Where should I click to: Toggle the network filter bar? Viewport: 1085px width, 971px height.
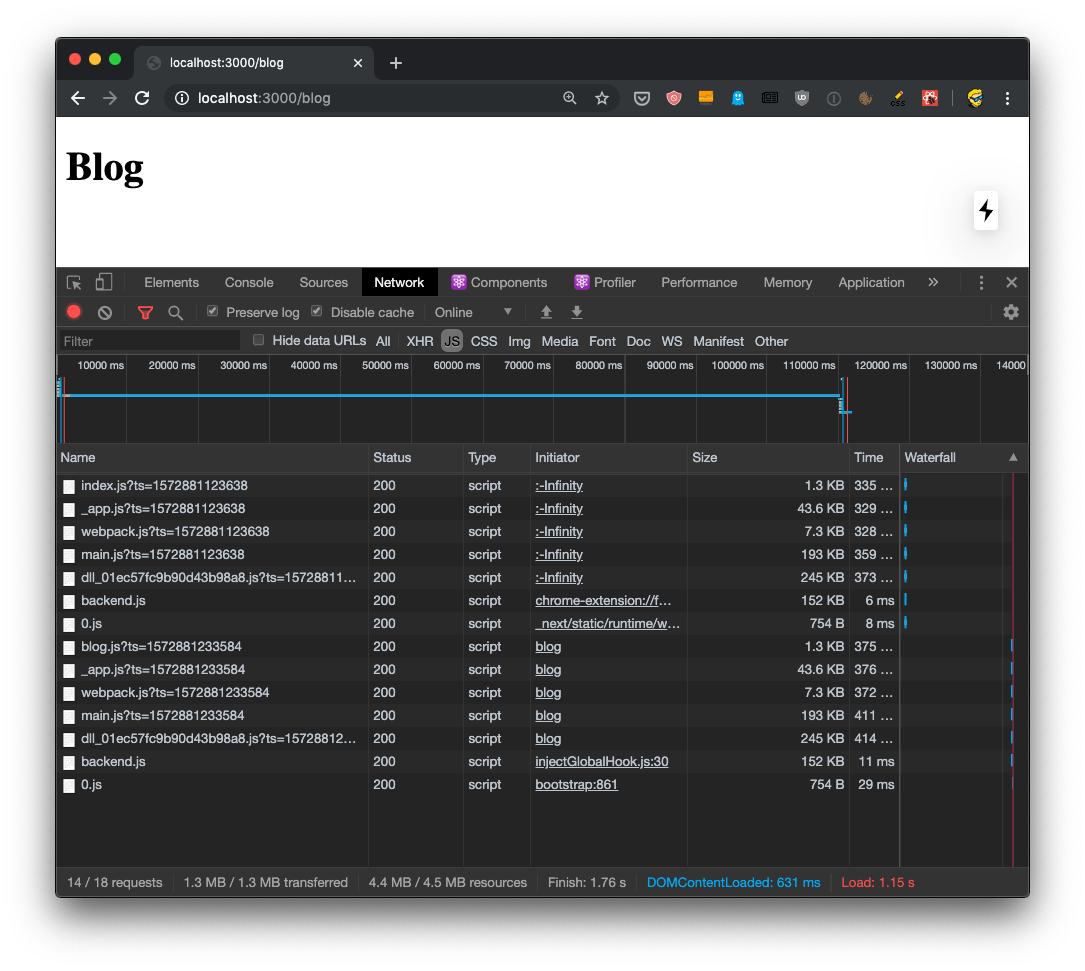click(x=145, y=312)
